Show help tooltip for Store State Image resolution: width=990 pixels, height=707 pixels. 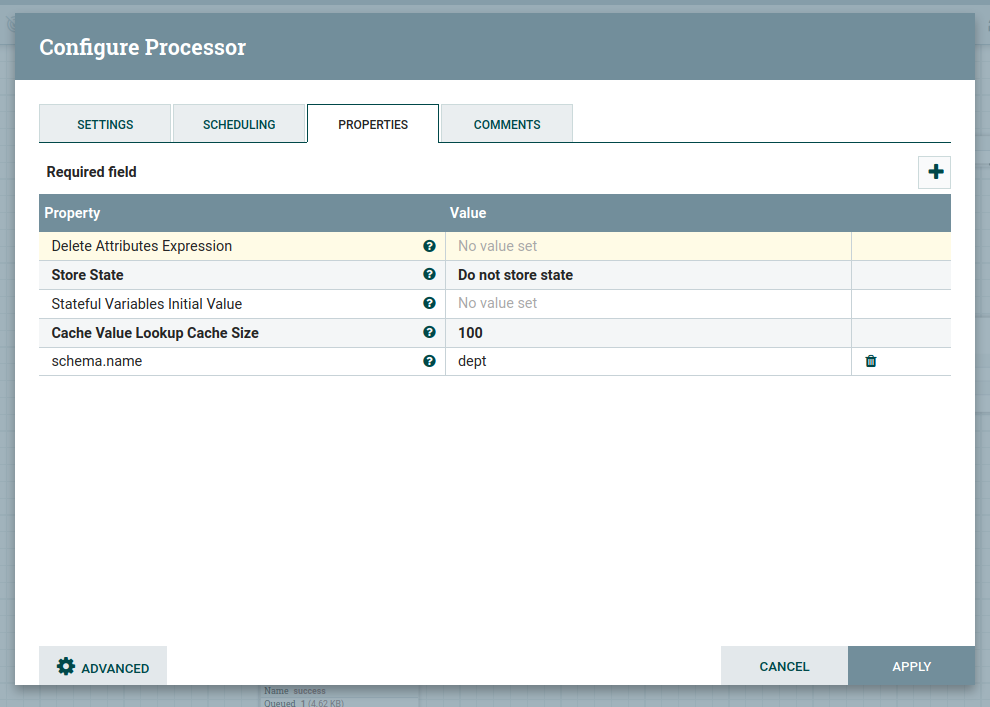coord(429,274)
